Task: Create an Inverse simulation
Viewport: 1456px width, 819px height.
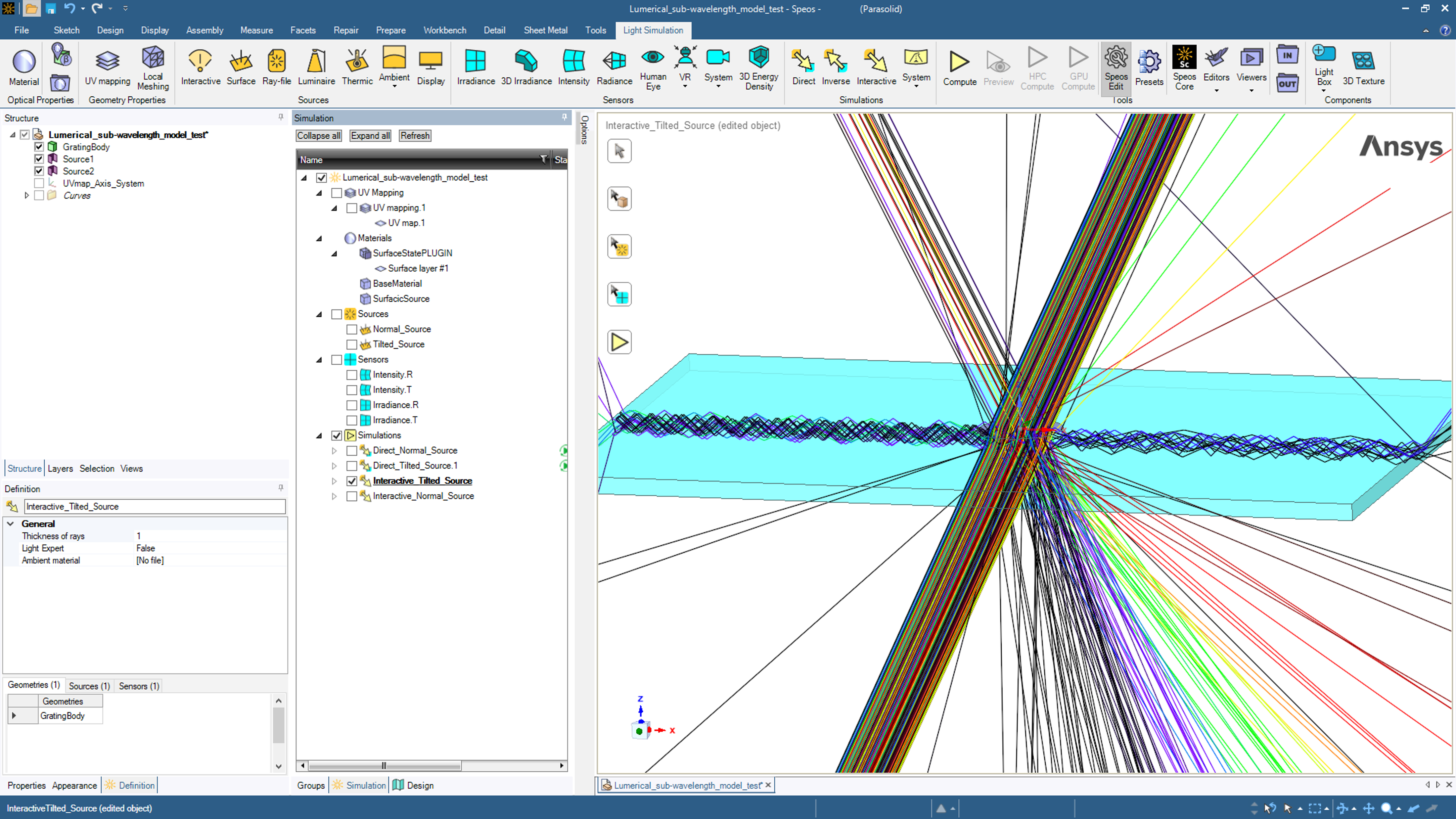Action: pyautogui.click(x=836, y=67)
